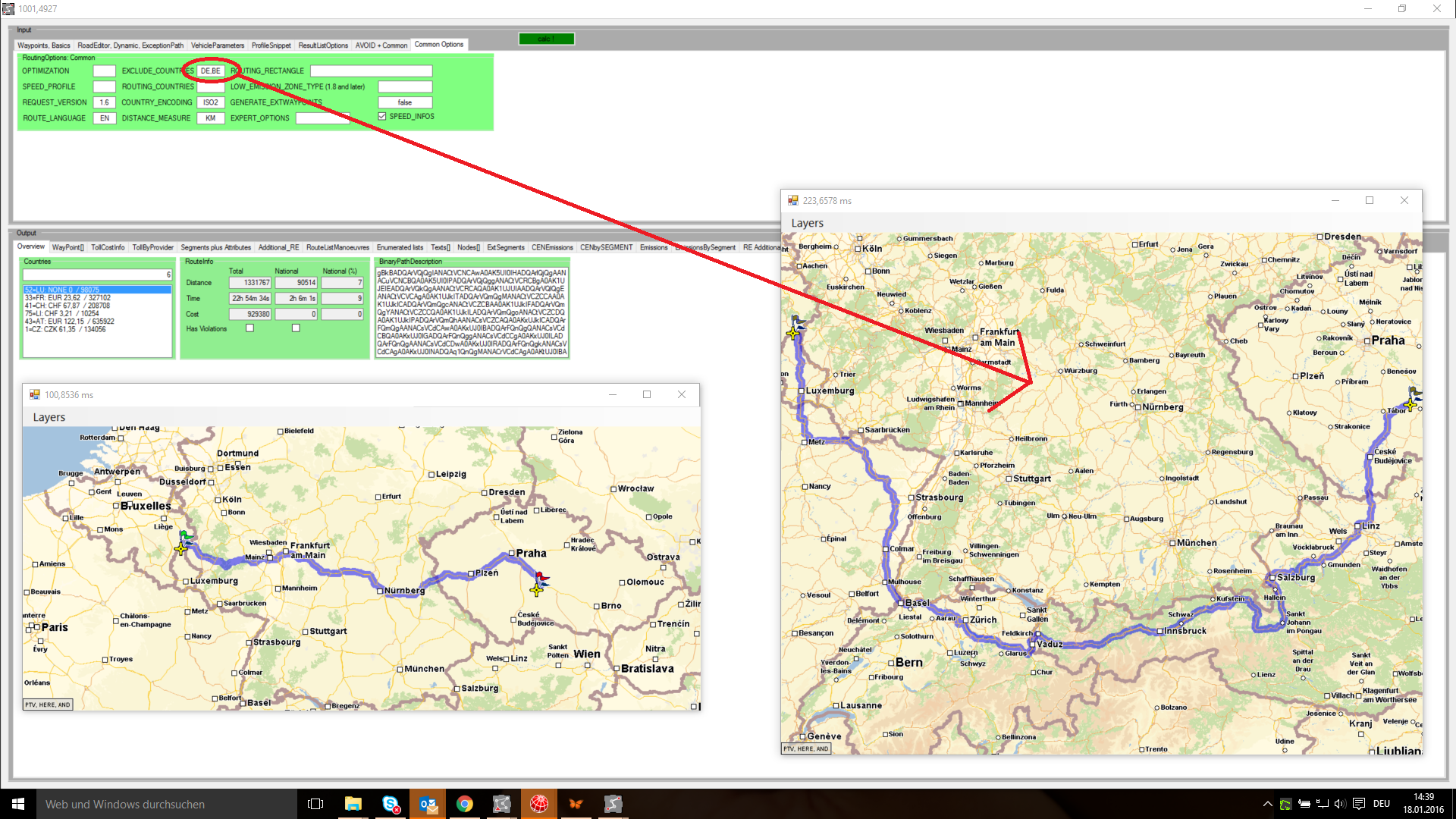The image size is (1456, 819).
Task: Expand Layers in the large map window
Action: click(807, 223)
